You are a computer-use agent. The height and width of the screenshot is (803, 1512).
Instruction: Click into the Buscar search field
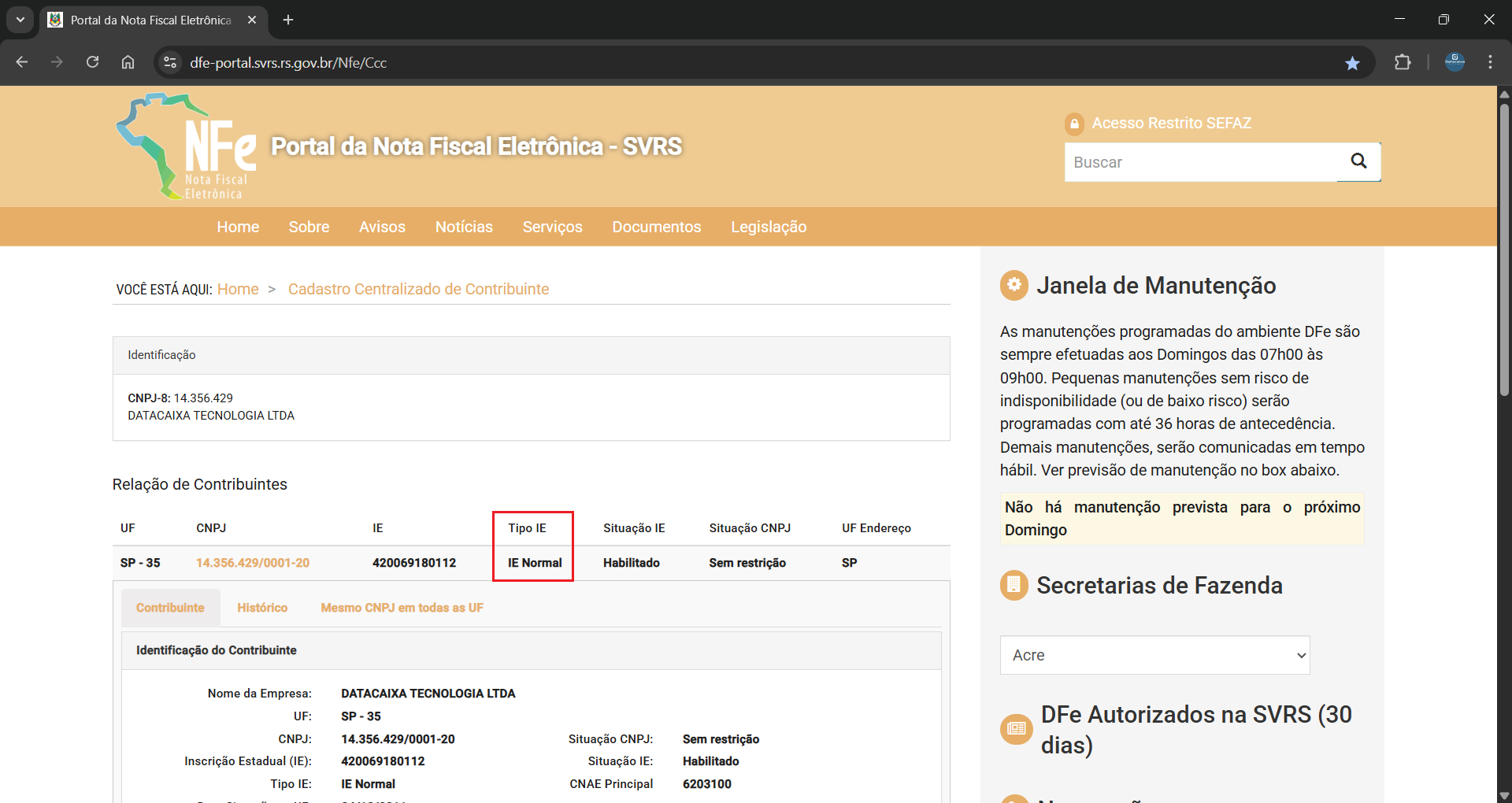coord(1200,162)
